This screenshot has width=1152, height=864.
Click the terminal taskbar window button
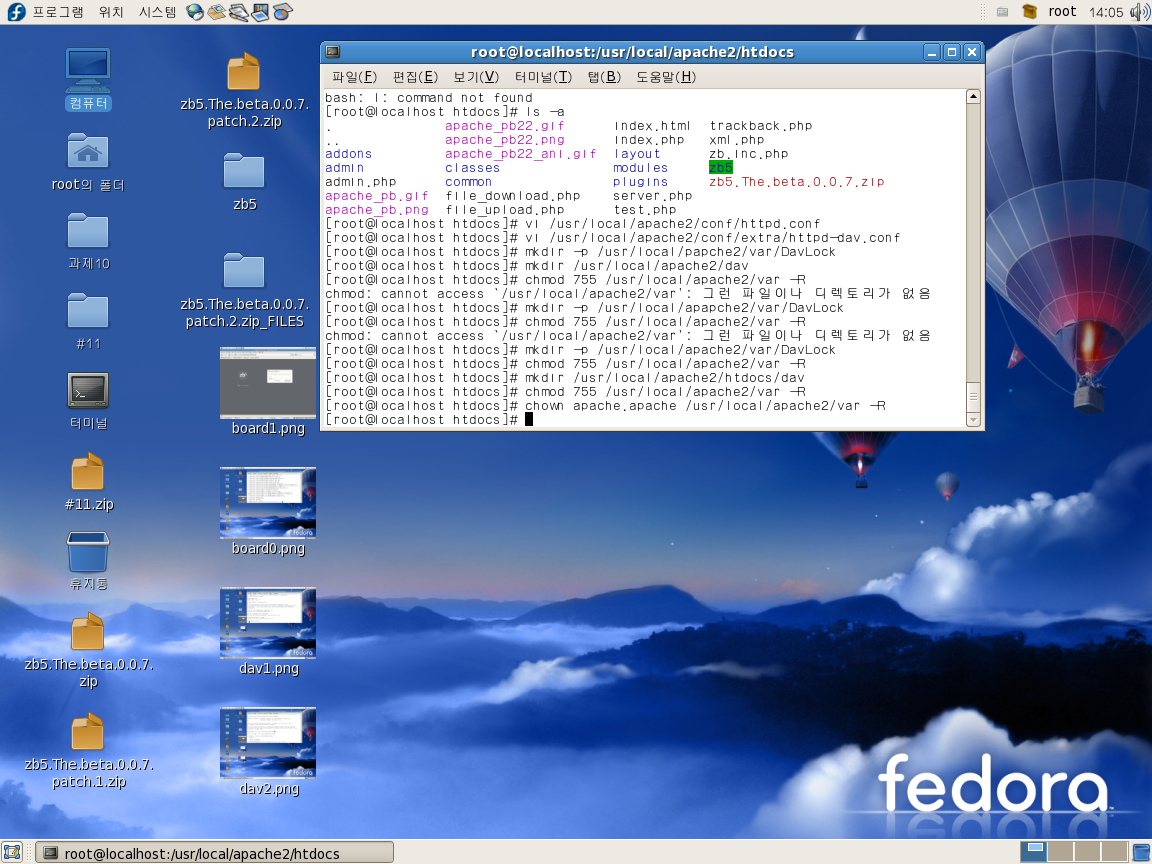pos(215,852)
